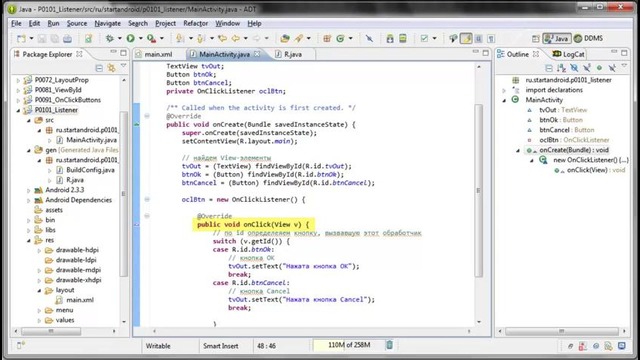
Task: Click Package Explorer horizontal scrollbar
Action: point(51,331)
